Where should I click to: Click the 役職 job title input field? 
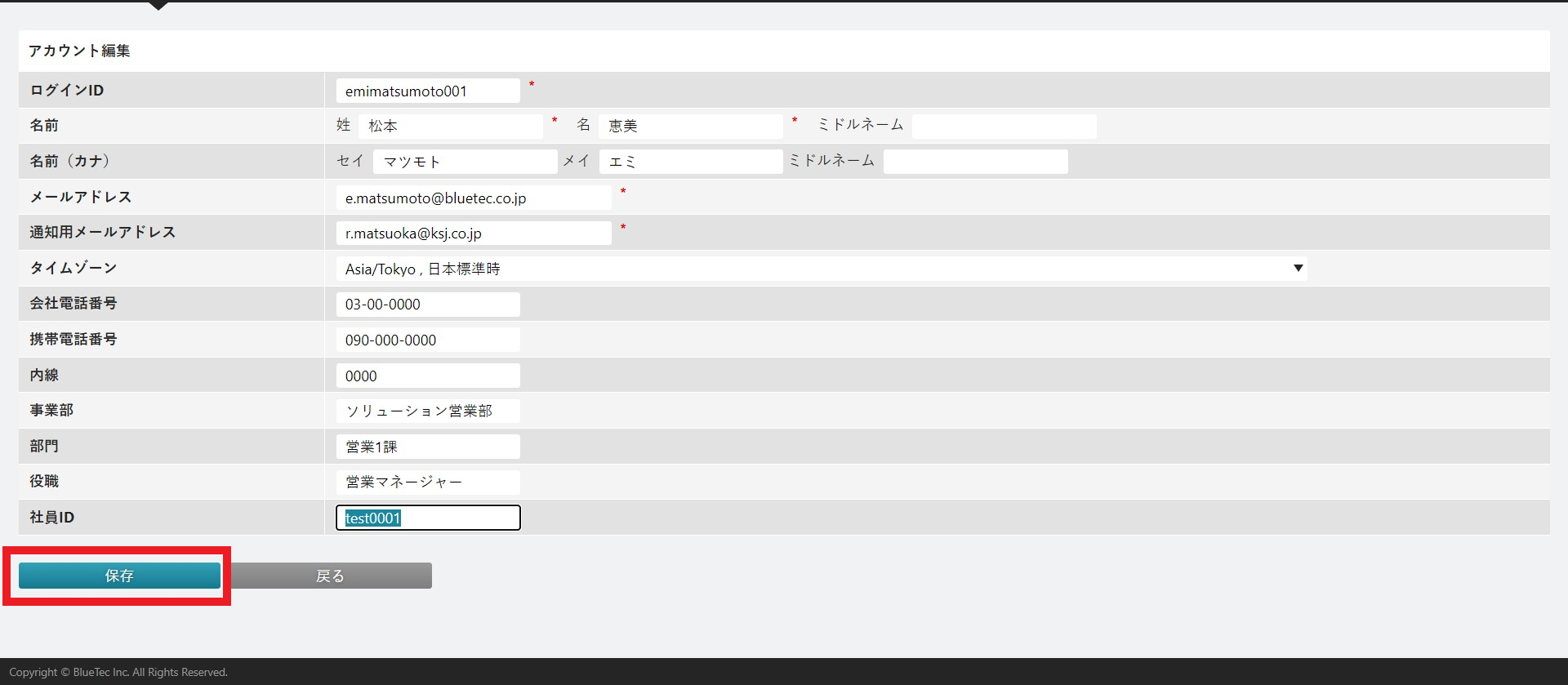point(427,482)
